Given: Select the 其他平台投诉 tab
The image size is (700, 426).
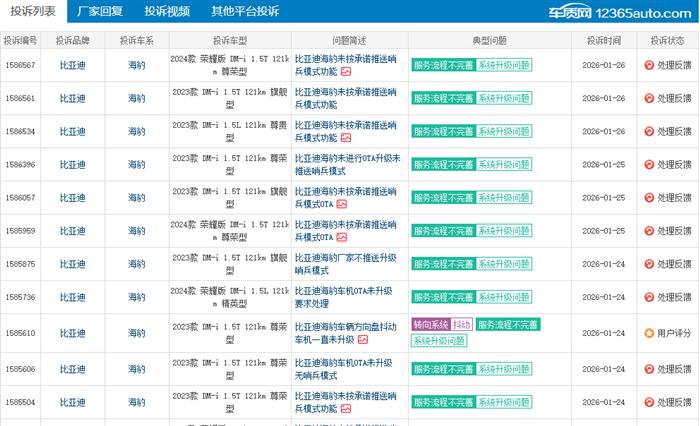Looking at the screenshot, I should pos(244,11).
